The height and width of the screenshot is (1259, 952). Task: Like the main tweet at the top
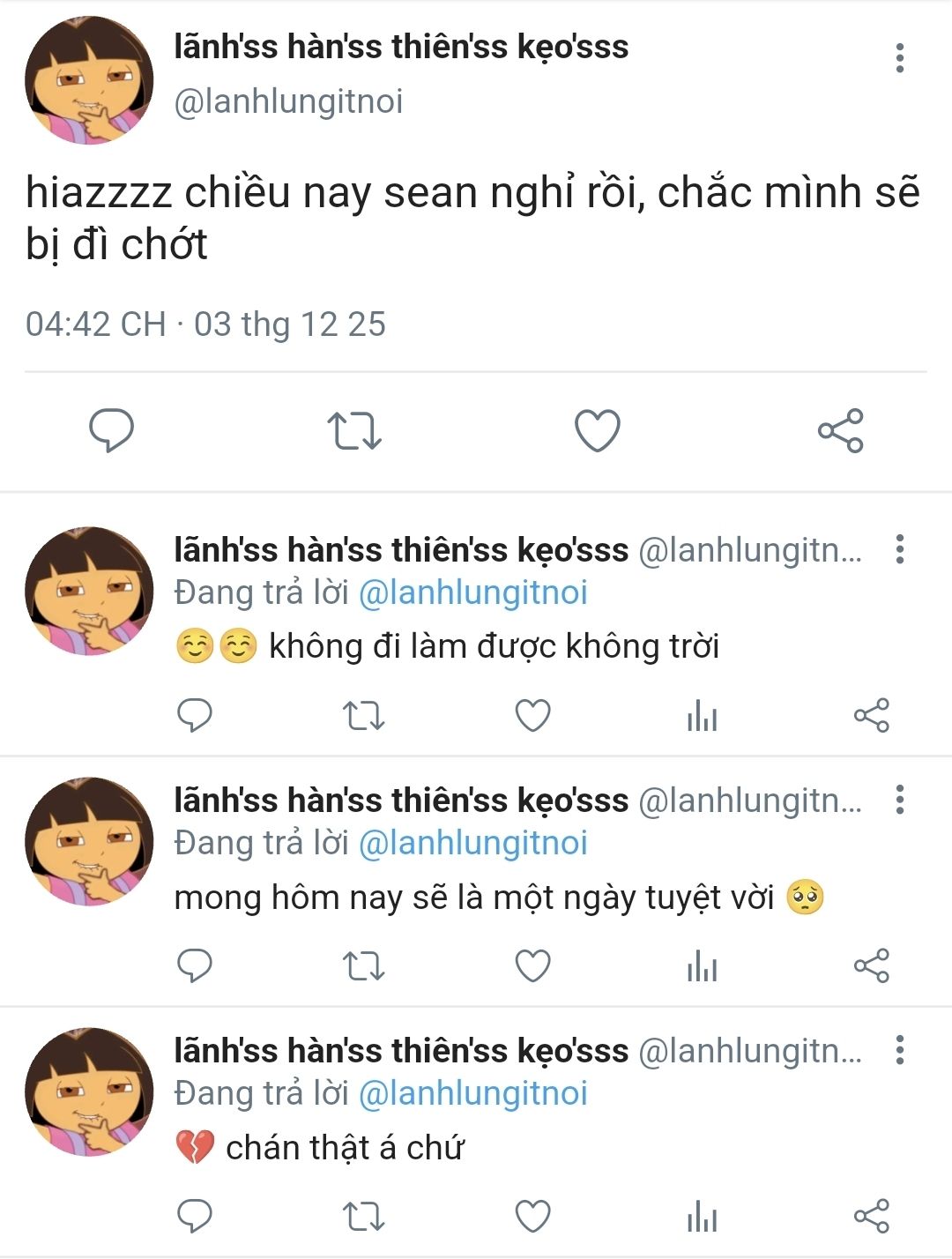(x=598, y=430)
